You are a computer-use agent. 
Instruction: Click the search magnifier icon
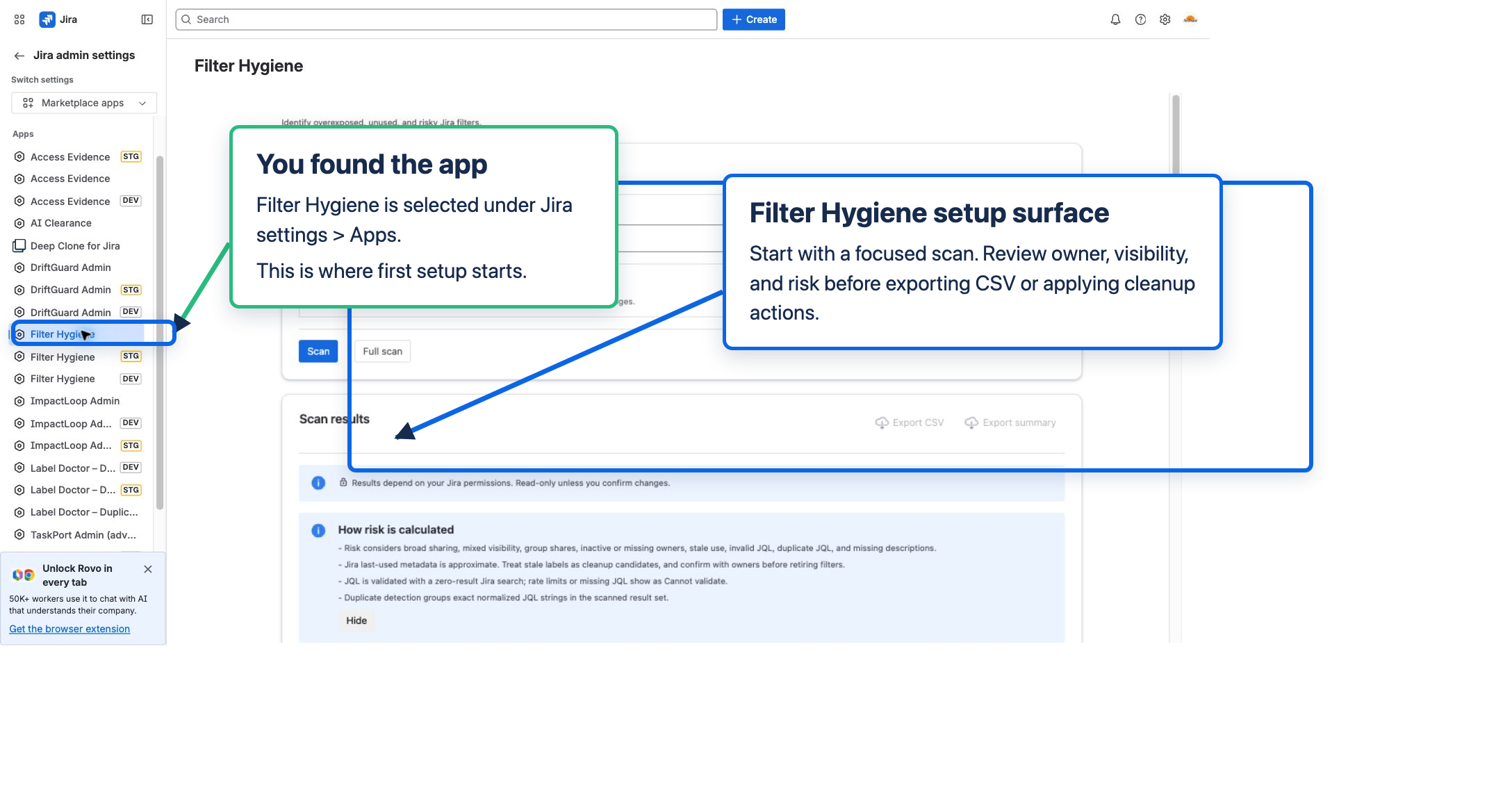[186, 19]
